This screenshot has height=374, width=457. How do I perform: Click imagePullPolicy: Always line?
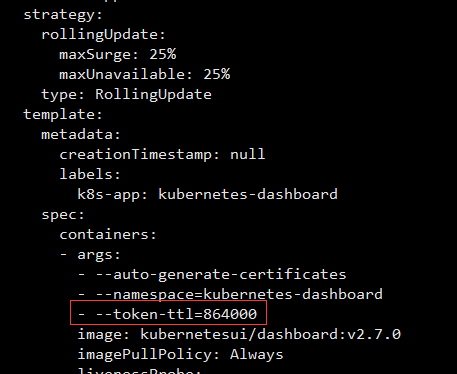tap(180, 355)
